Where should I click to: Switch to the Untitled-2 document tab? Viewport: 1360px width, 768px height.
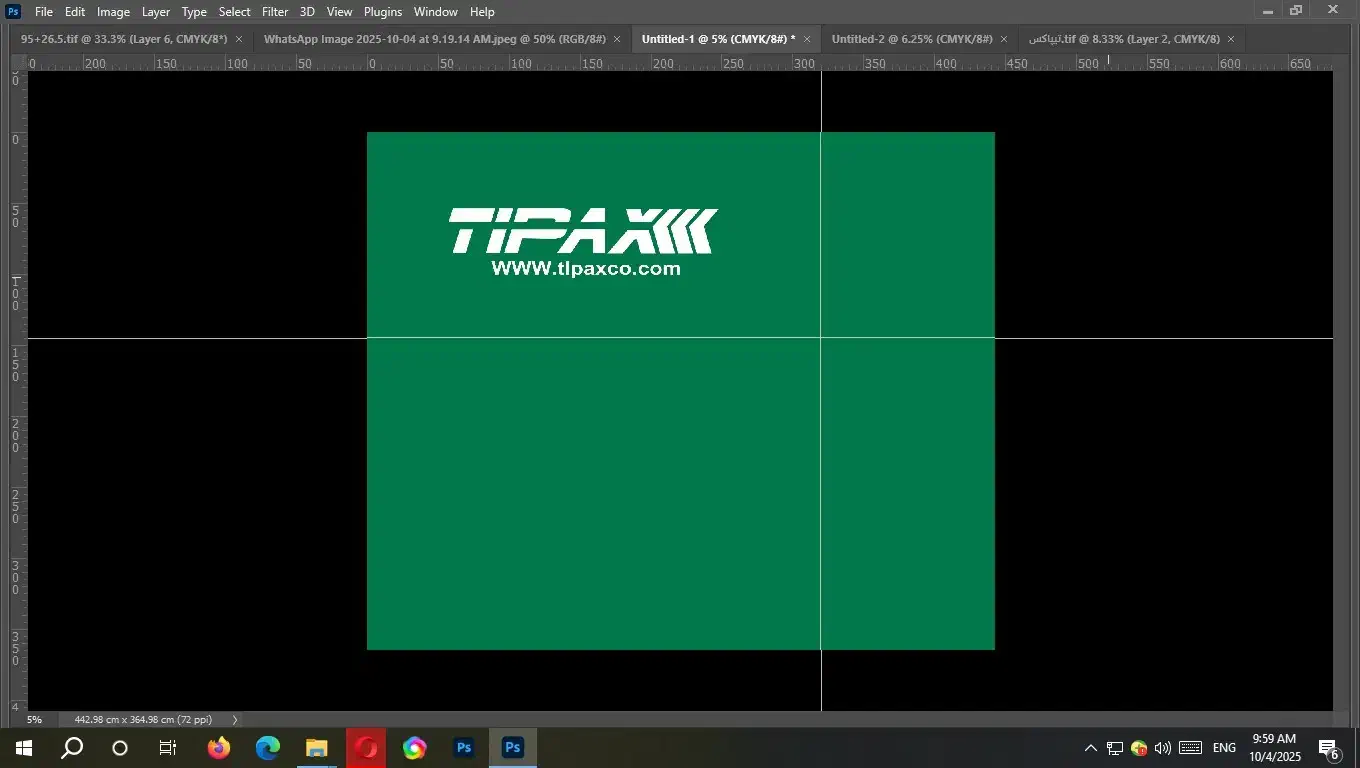(x=911, y=39)
